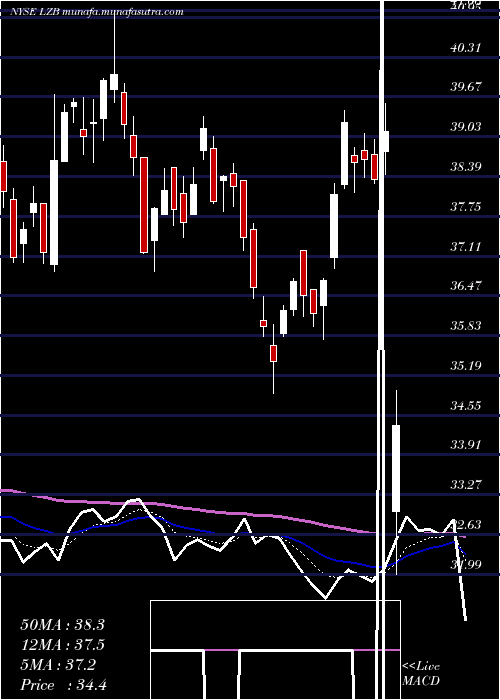Click the 12MA : 37.5 readout
500x700 pixels.
tap(62, 645)
